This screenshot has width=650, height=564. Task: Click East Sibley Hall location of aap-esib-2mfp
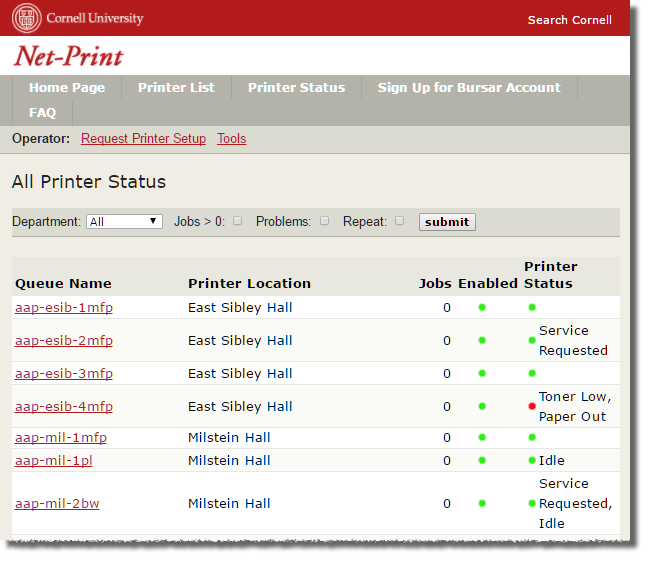click(240, 341)
